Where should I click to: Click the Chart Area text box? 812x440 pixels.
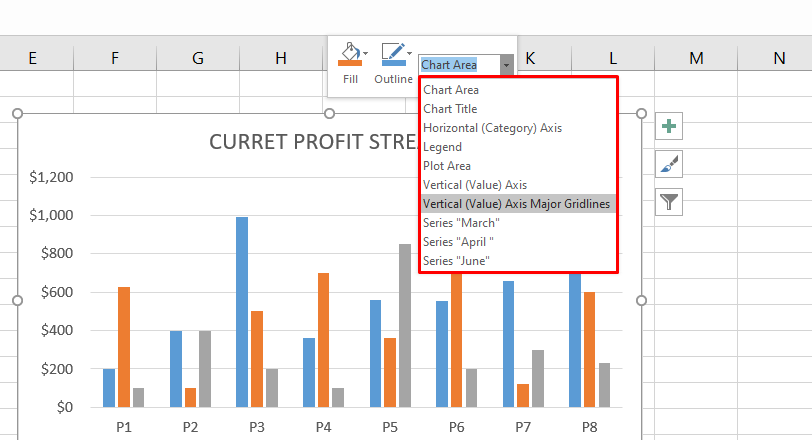coord(458,65)
